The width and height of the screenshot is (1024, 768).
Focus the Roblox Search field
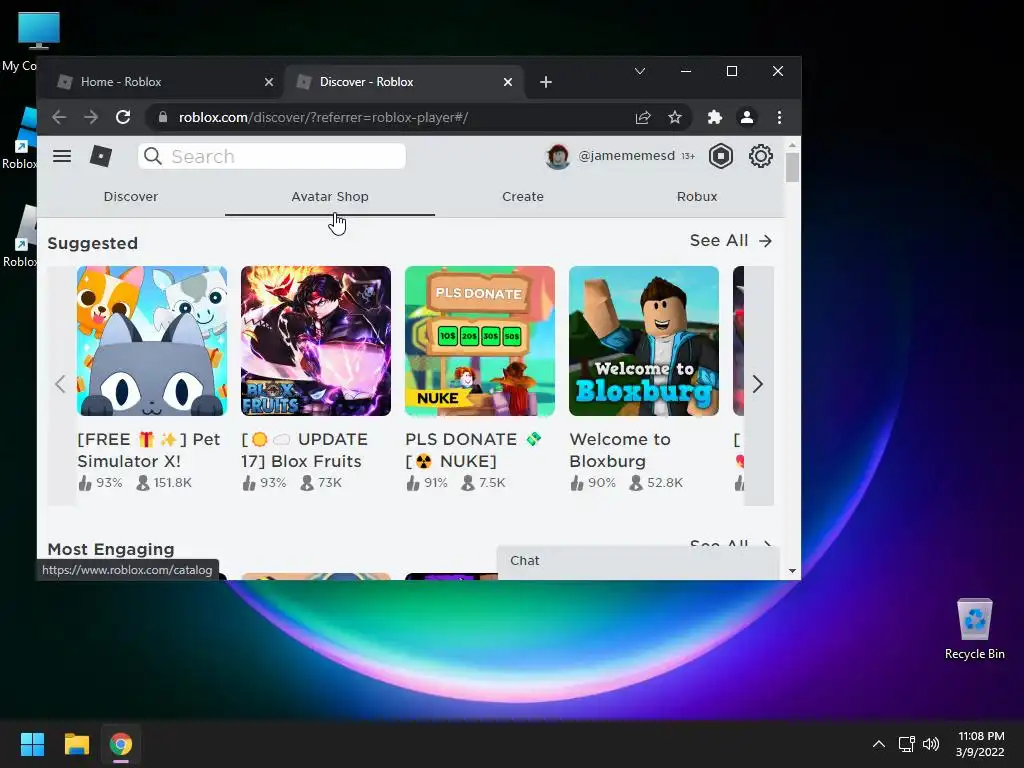click(x=272, y=156)
